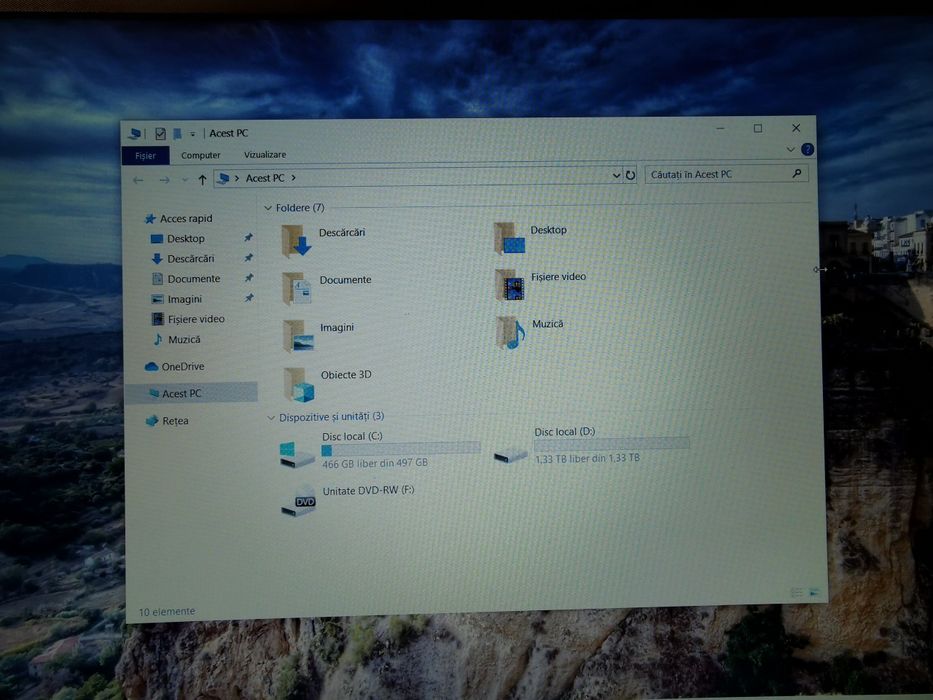Click the Acest PC icon in title bar
This screenshot has width=933, height=700.
click(135, 133)
